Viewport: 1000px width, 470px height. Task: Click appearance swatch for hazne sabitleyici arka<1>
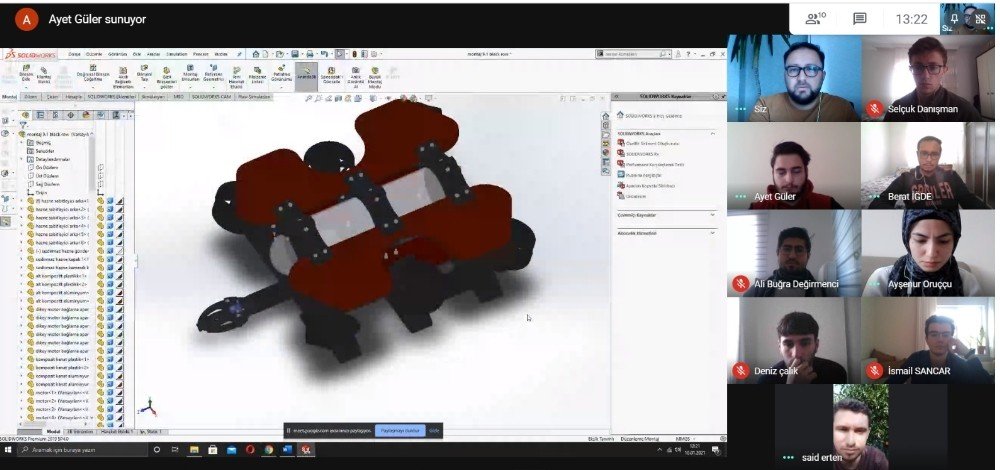pyautogui.click(x=120, y=201)
